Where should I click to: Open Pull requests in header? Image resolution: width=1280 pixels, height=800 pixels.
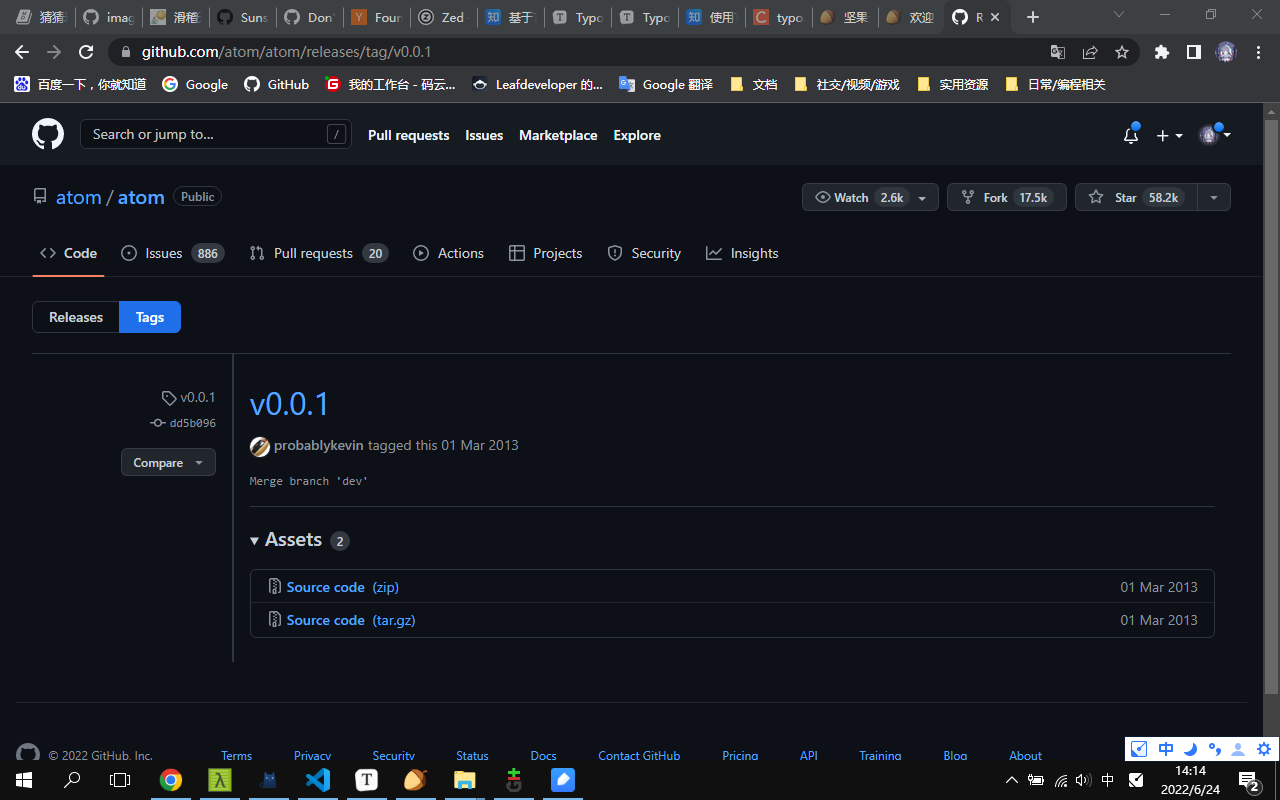409,135
